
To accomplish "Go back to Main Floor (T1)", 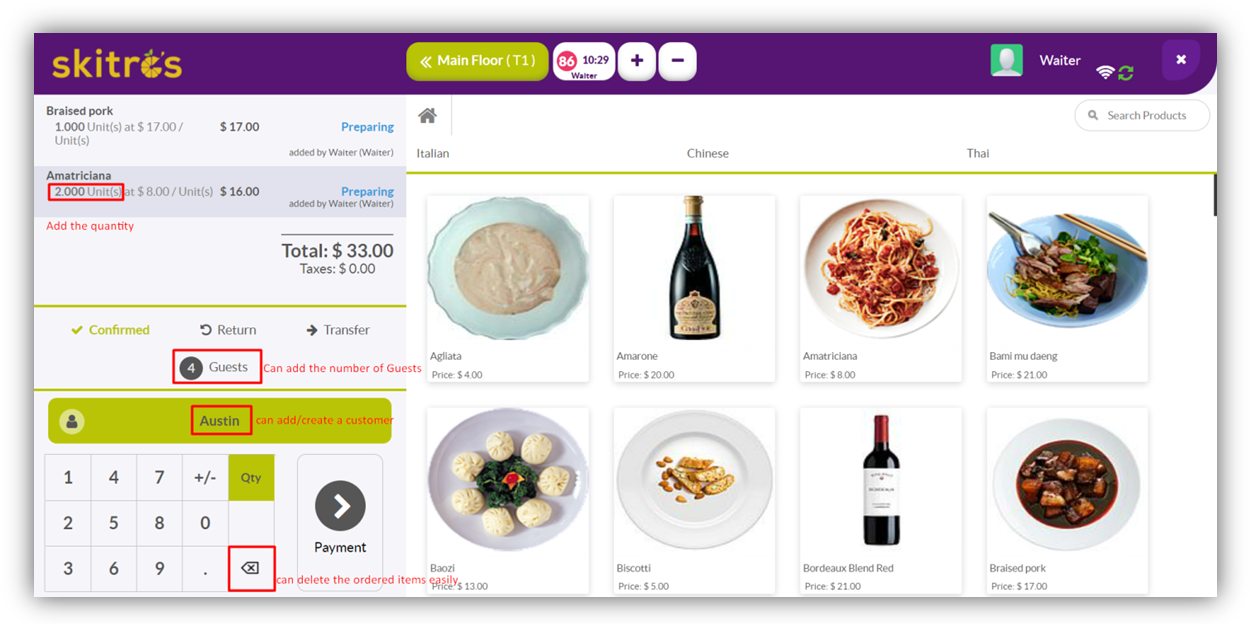I will tap(477, 61).
